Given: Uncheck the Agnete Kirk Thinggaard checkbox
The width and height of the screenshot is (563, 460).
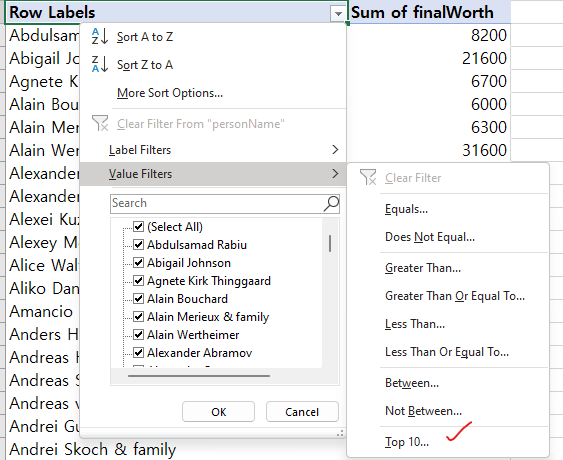Looking at the screenshot, I should tap(139, 280).
